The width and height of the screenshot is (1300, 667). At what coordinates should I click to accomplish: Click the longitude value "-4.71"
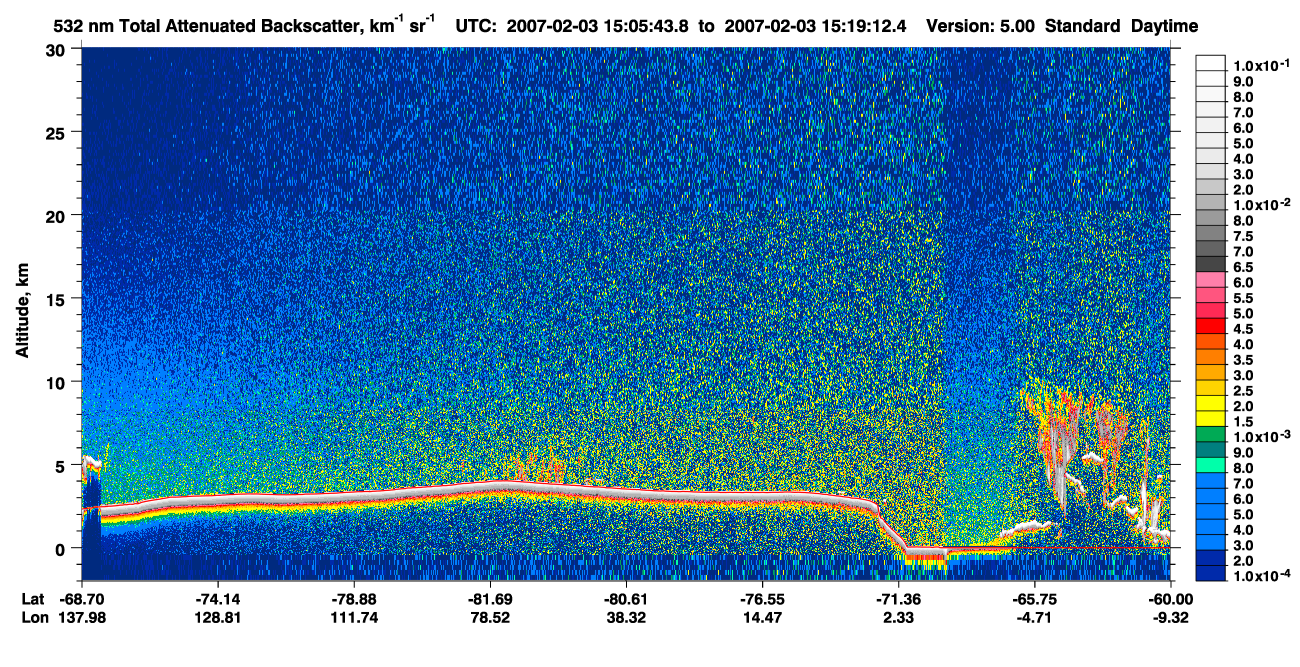pyautogui.click(x=1034, y=617)
